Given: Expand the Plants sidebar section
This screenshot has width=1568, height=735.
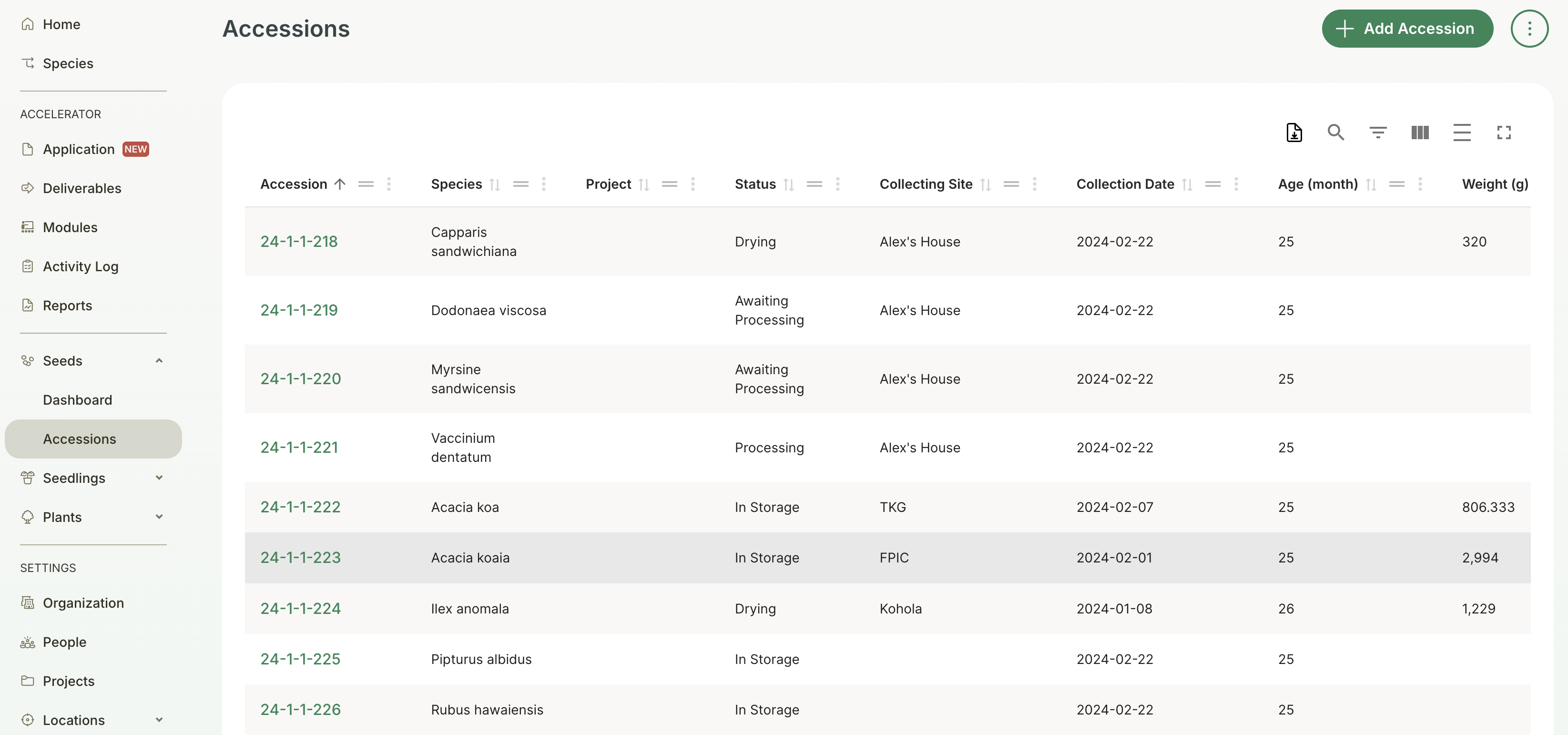Looking at the screenshot, I should tap(159, 517).
